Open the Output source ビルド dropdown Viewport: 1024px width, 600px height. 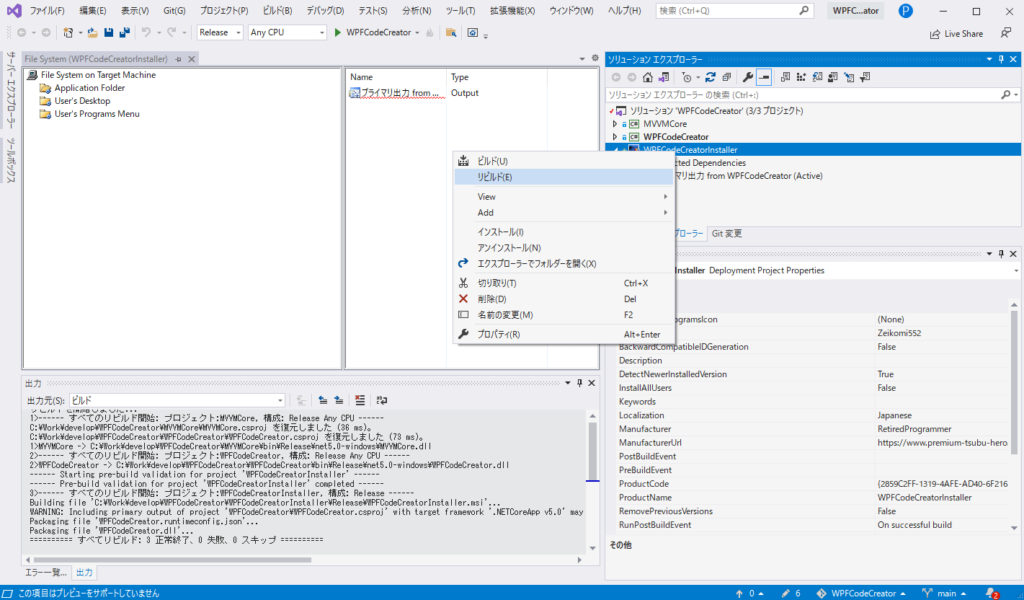click(x=178, y=400)
